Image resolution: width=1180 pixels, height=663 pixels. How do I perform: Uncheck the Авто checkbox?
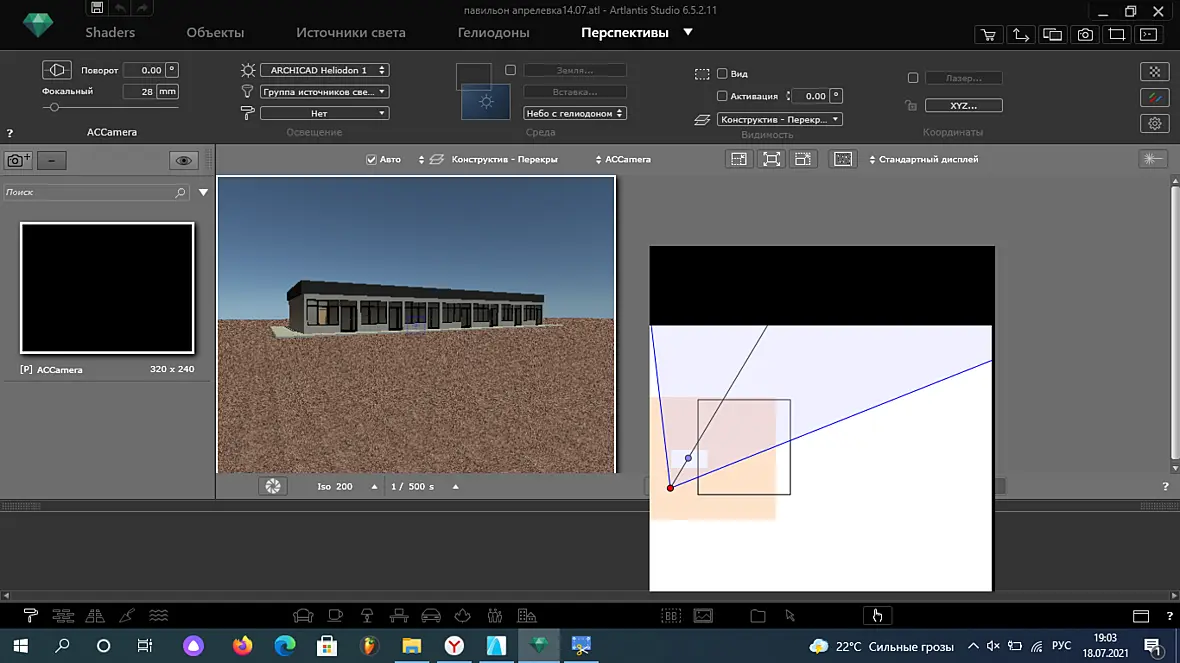(371, 160)
